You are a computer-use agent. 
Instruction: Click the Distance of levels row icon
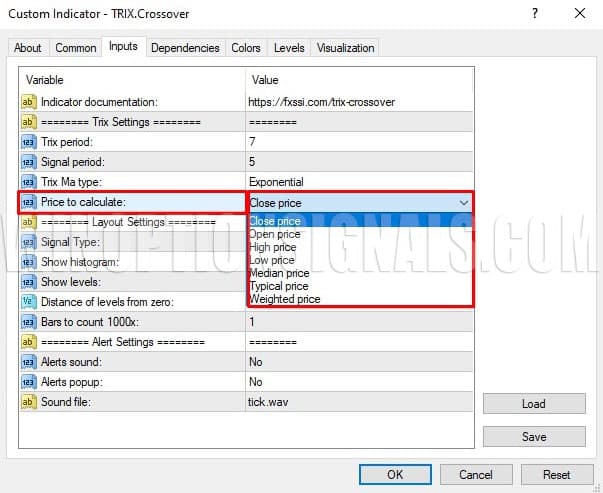click(28, 302)
